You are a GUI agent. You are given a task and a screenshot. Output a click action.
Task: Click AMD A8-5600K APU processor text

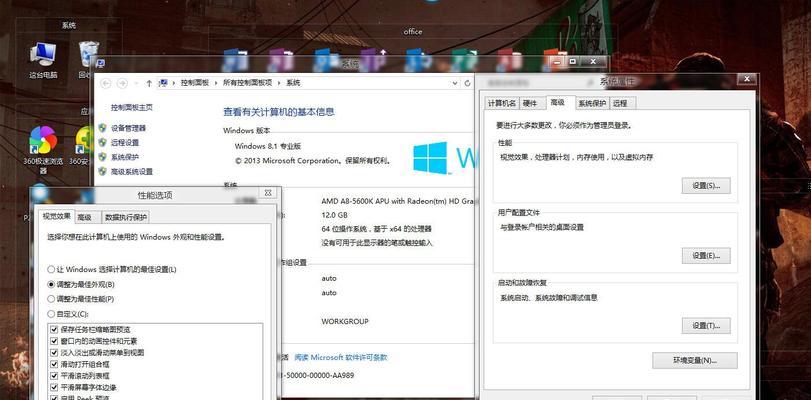(398, 201)
